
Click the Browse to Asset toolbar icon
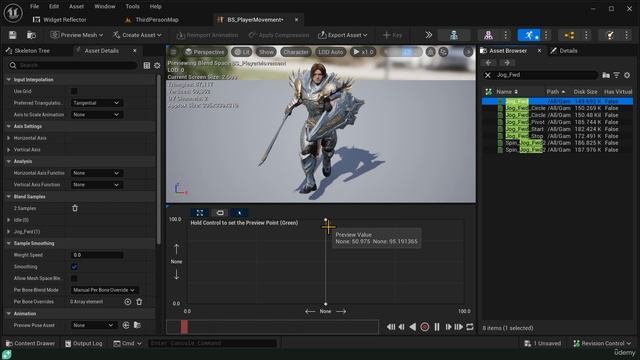click(x=31, y=35)
